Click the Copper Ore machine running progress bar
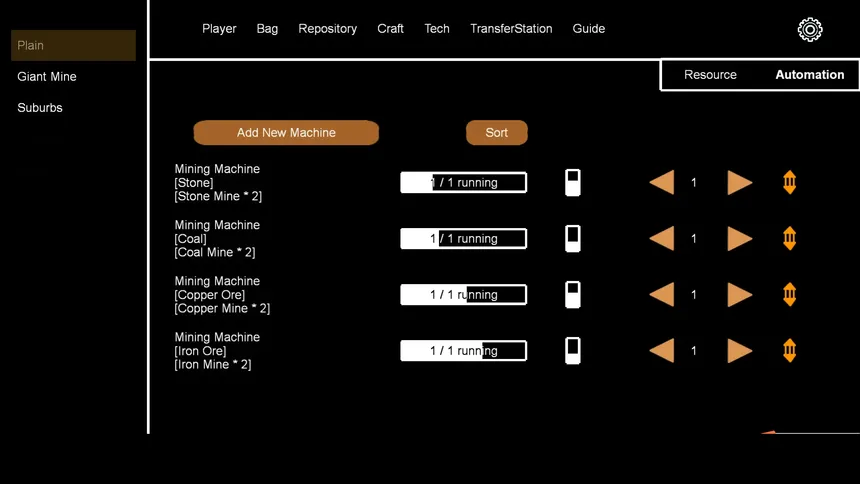Screen dimensions: 860x484 pos(463,295)
